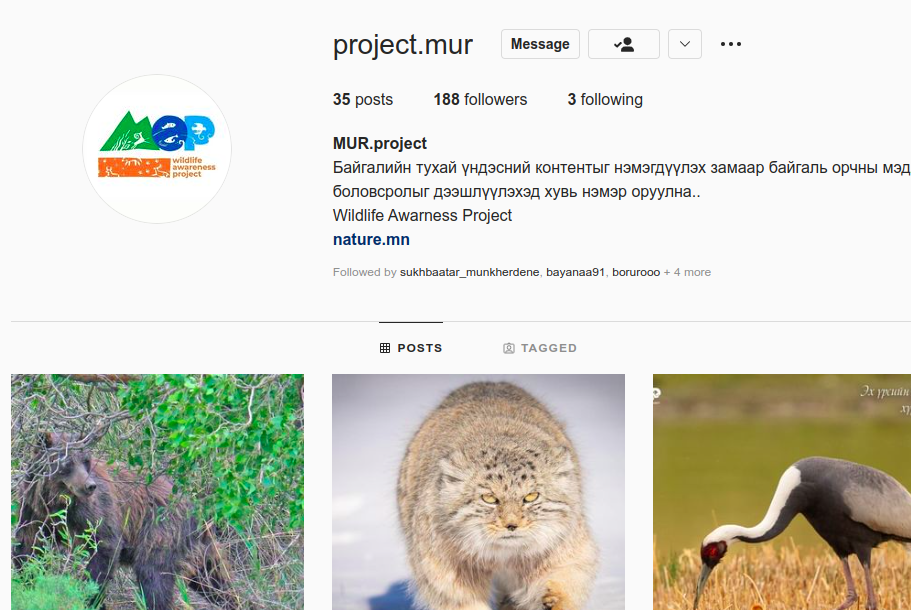
Task: Open sukhbaatar_munkherdene follower profile
Action: click(x=469, y=272)
